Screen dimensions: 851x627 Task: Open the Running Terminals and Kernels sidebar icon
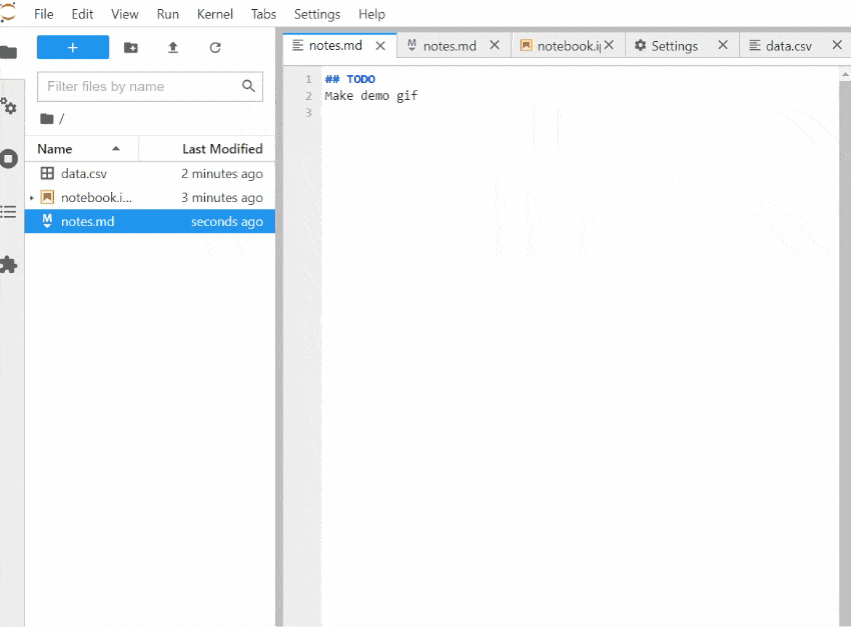pos(8,159)
